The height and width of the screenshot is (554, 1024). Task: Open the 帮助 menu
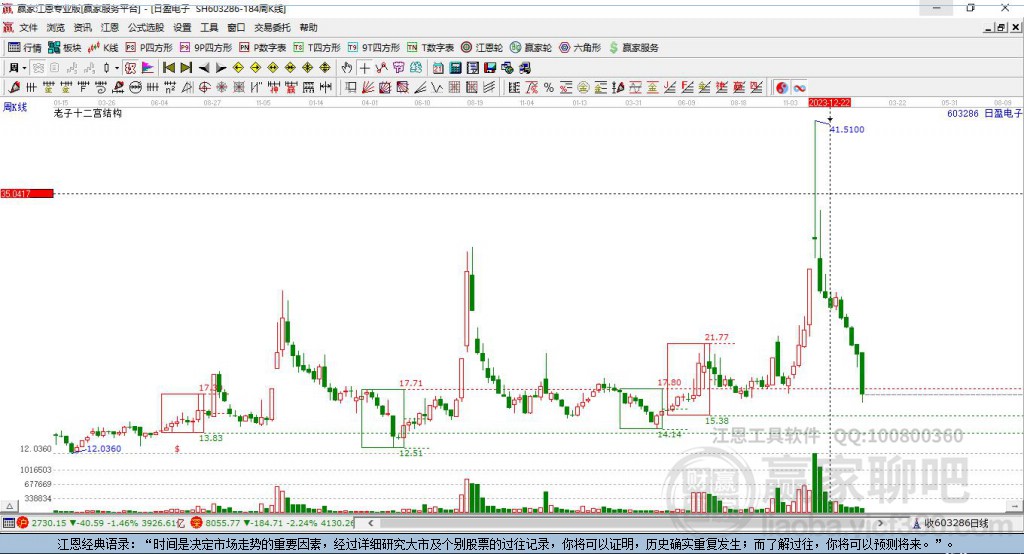tap(308, 27)
